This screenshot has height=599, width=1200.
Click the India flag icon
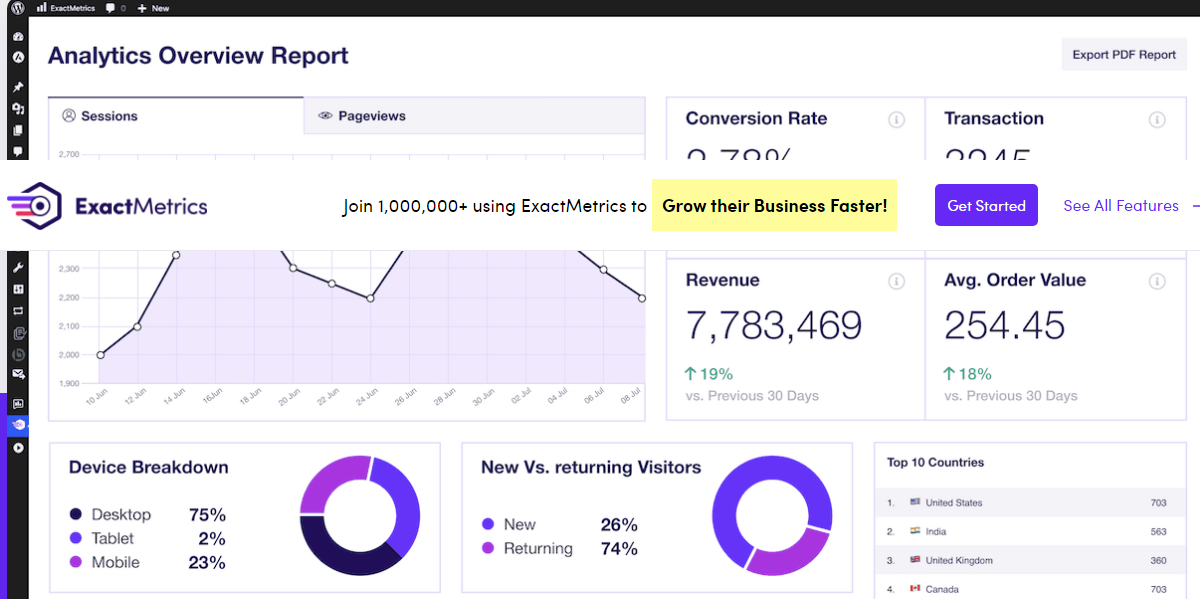click(x=915, y=531)
